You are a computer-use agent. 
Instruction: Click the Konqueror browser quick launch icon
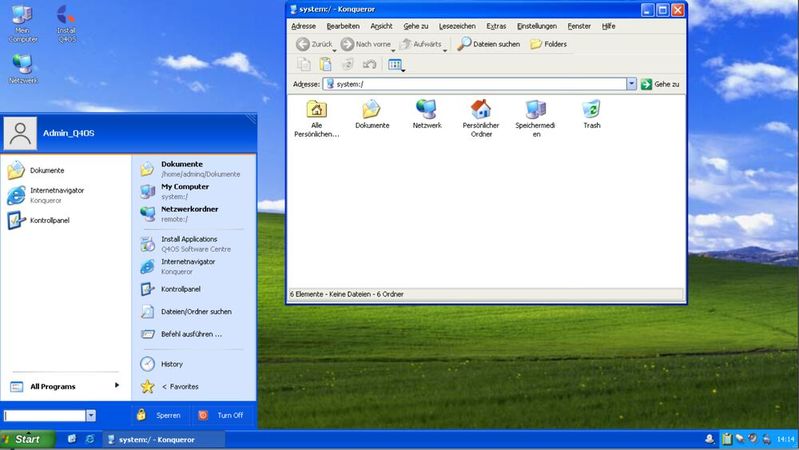[90, 439]
